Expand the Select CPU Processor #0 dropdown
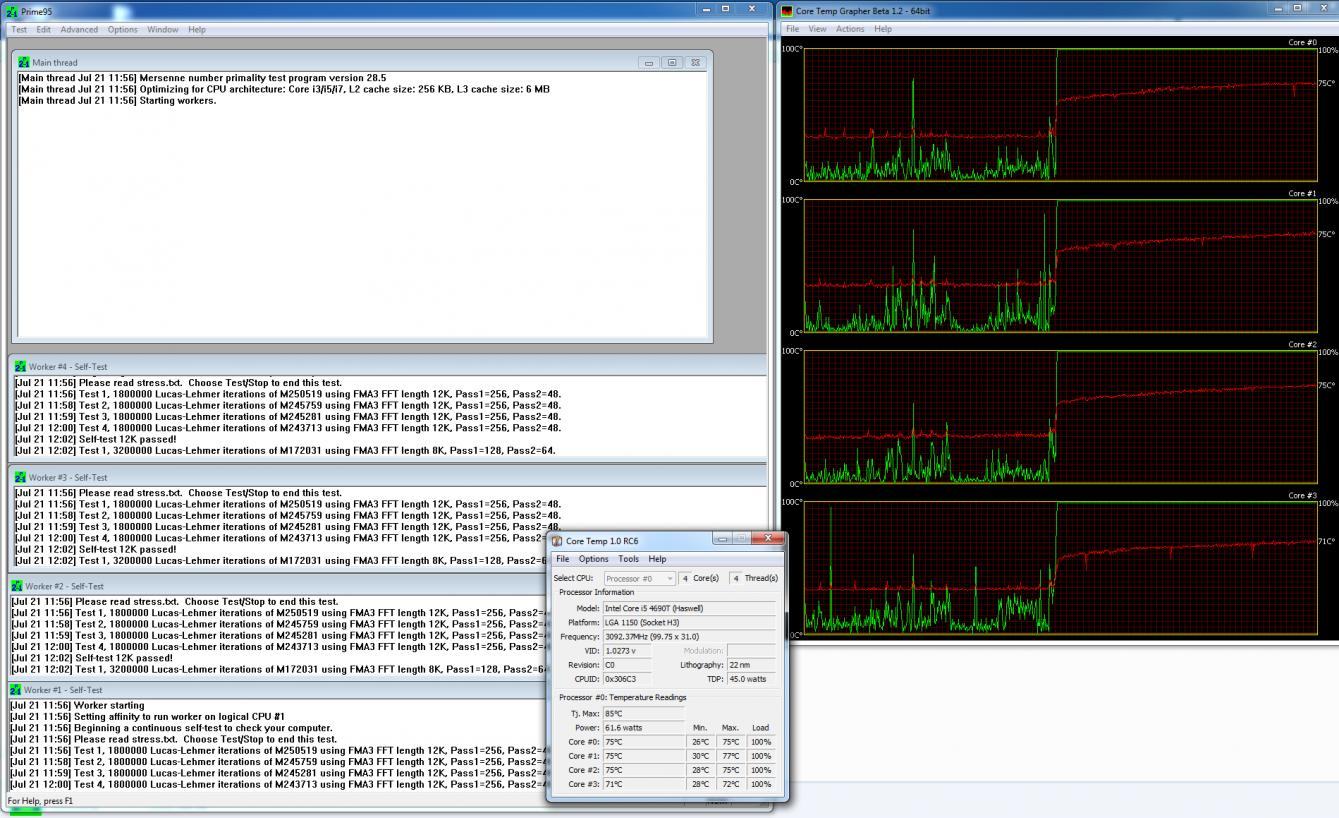Viewport: 1339px width, 818px height. [x=639, y=578]
